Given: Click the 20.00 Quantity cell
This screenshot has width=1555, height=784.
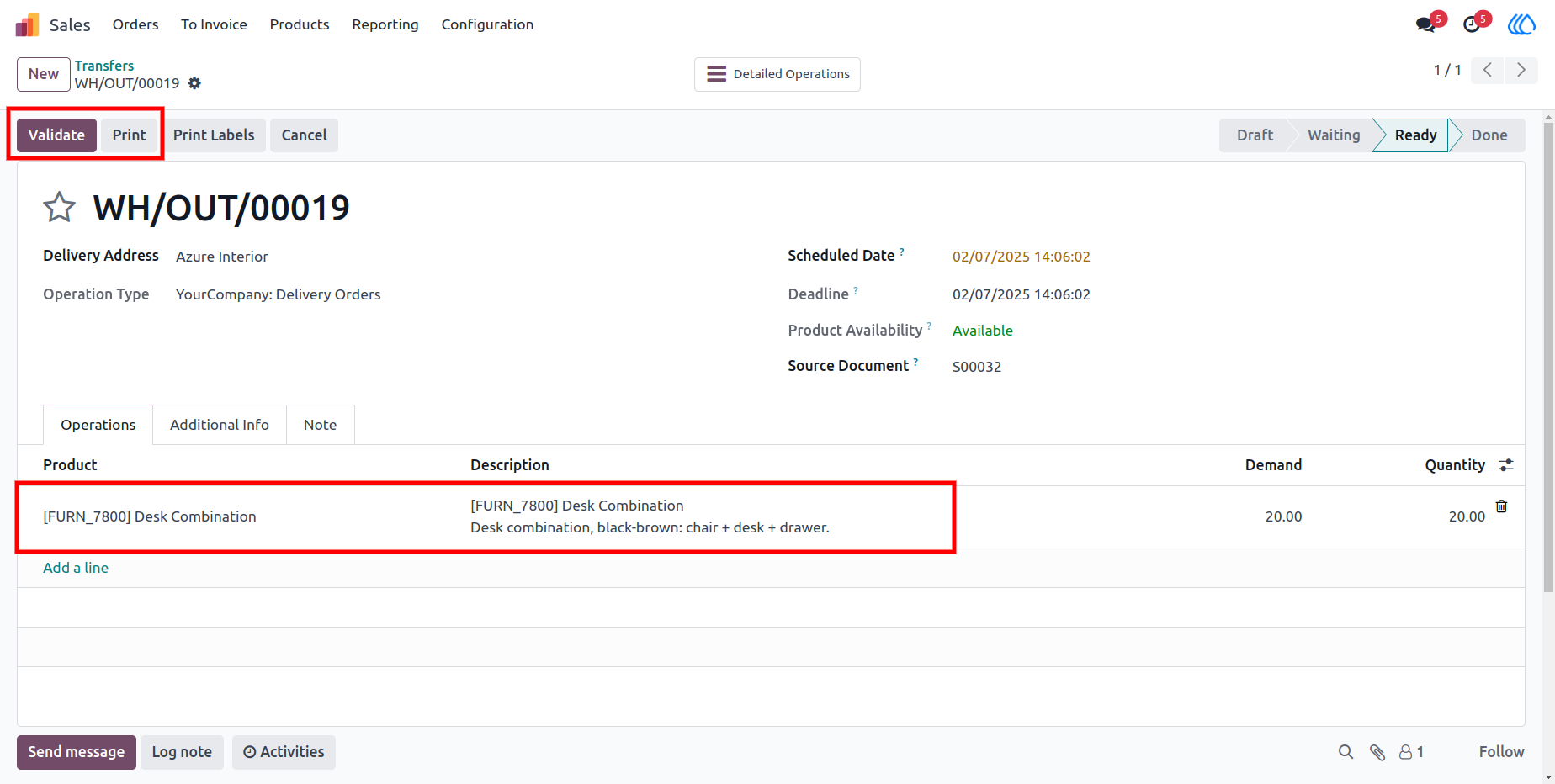Looking at the screenshot, I should pyautogui.click(x=1467, y=516).
